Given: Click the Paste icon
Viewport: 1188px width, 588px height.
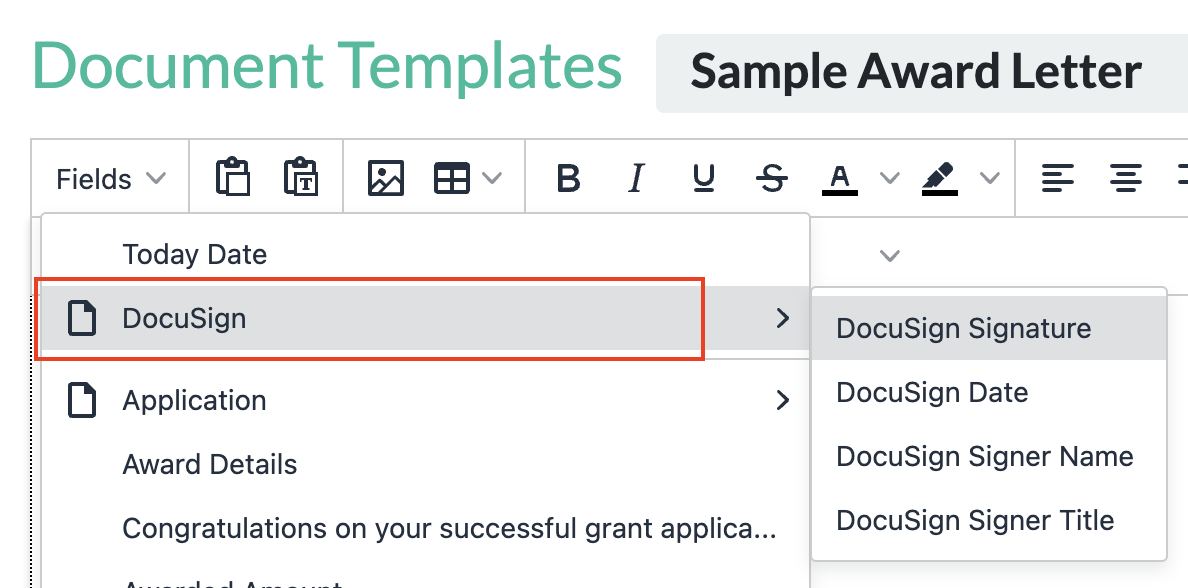Looking at the screenshot, I should pos(232,177).
